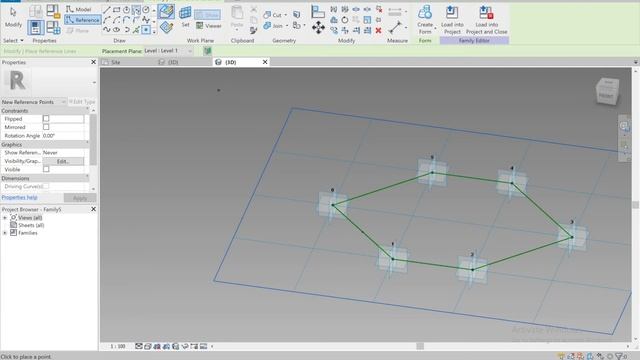Select the Move tool icon

(318, 28)
